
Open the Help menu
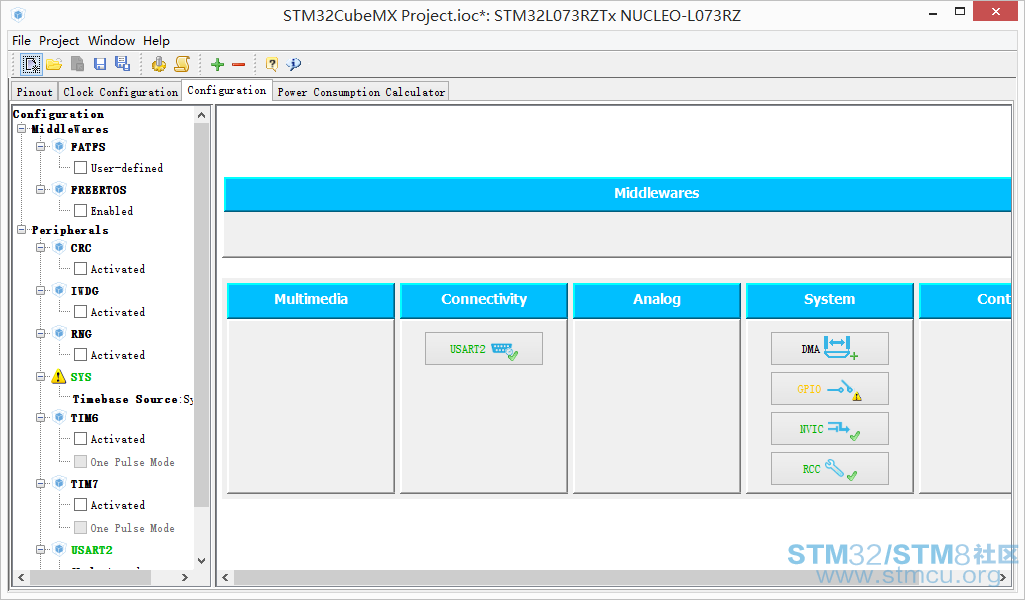[x=156, y=41]
